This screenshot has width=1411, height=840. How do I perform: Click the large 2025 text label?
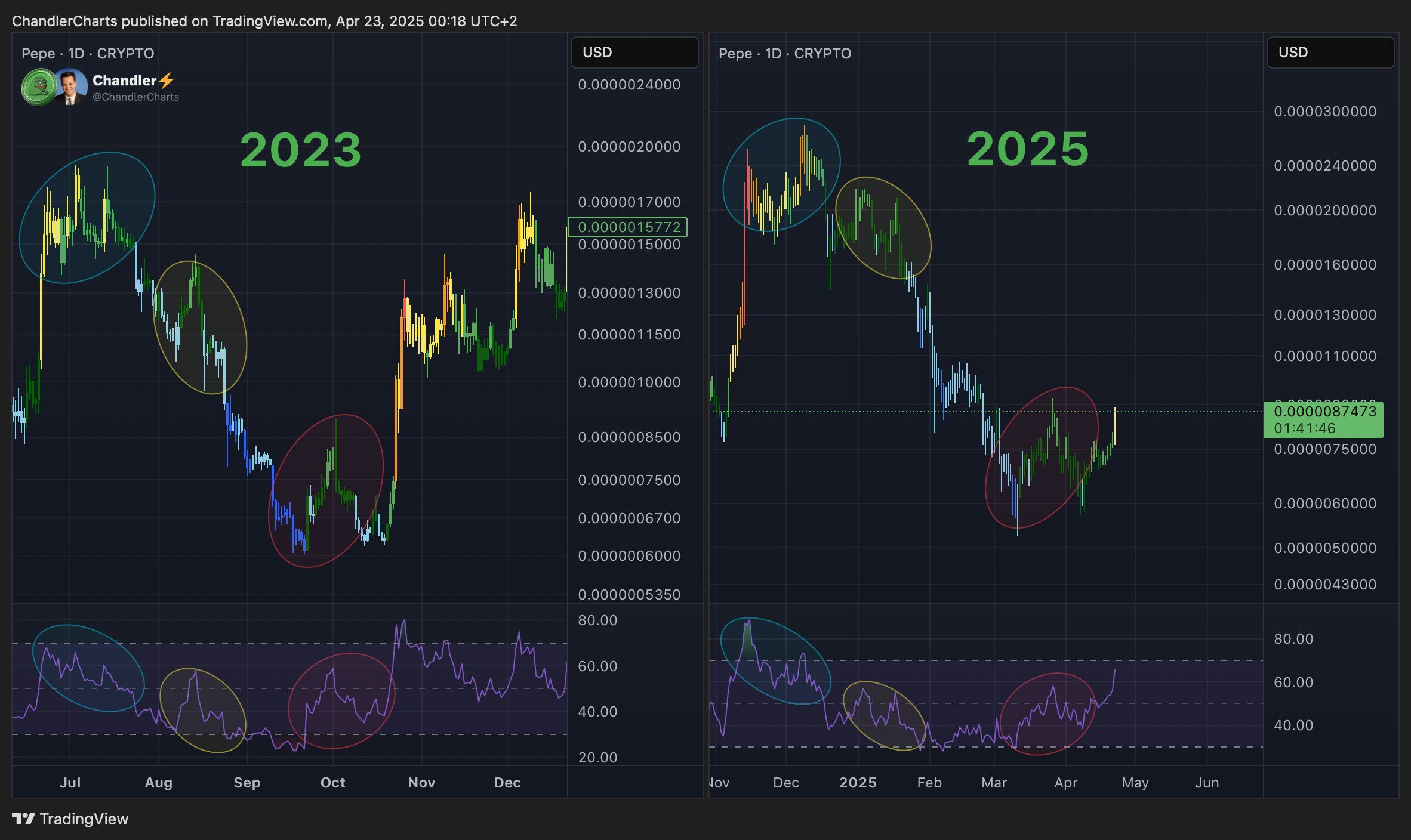[x=1028, y=149]
